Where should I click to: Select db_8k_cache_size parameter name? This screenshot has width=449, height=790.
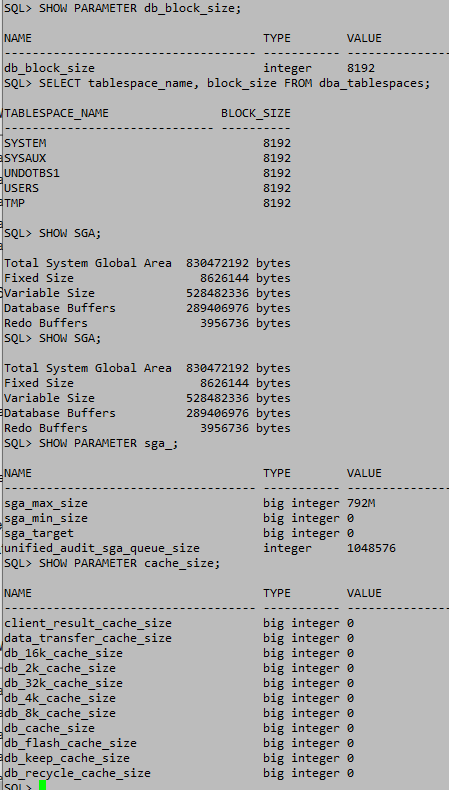tap(60, 713)
